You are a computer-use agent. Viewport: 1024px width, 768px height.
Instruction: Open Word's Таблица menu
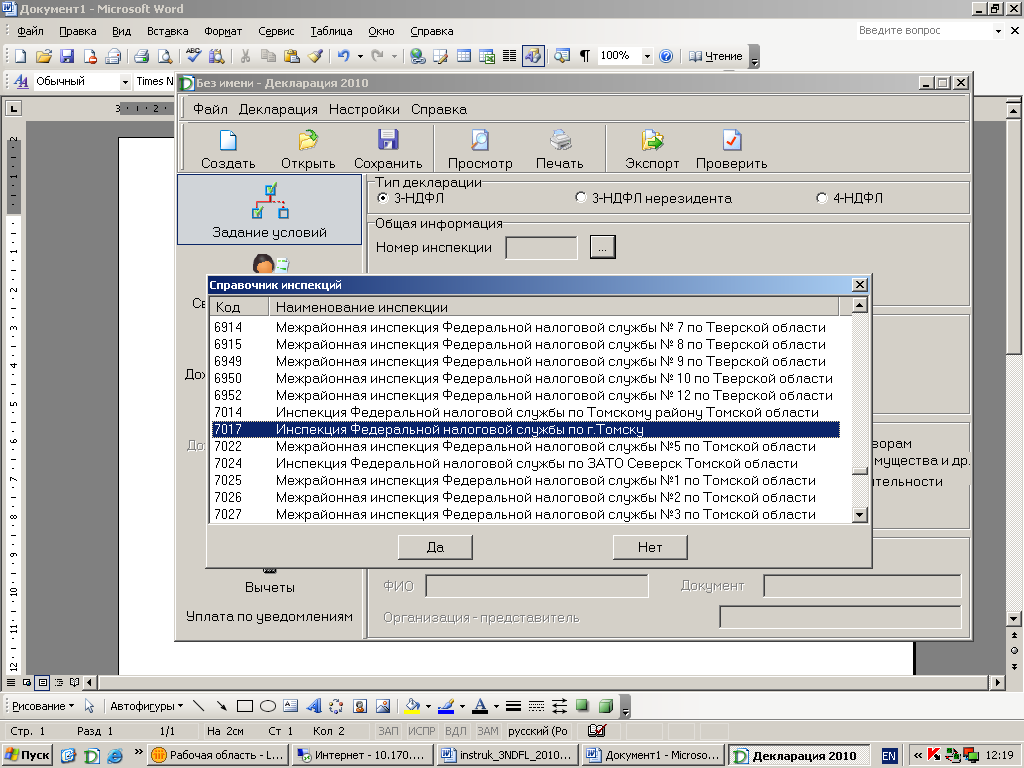(x=331, y=31)
